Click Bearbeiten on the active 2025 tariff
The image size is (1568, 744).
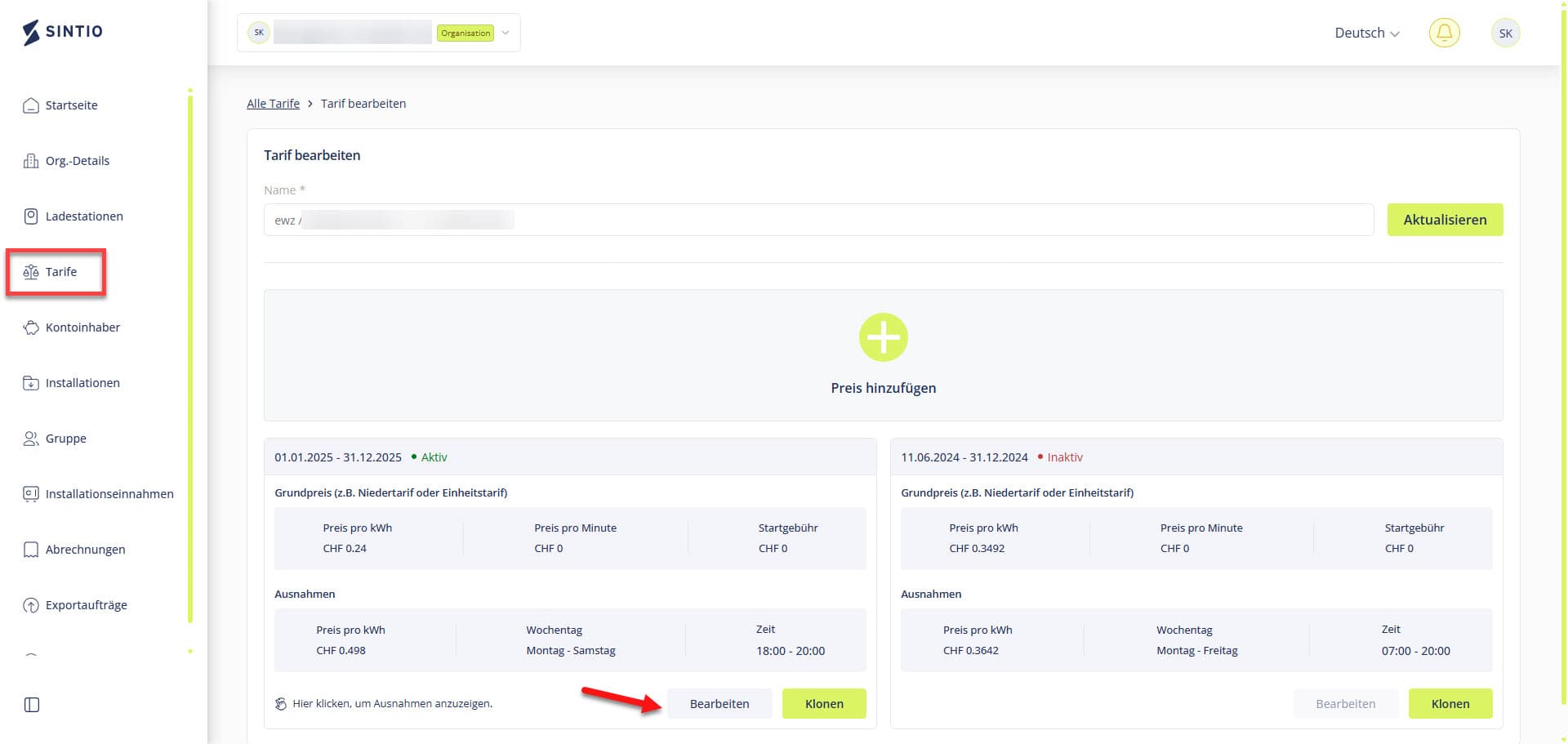(x=719, y=704)
